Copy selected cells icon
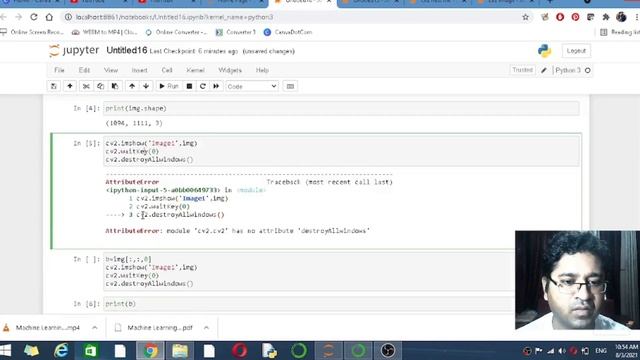640x360 pixels. tap(100, 86)
